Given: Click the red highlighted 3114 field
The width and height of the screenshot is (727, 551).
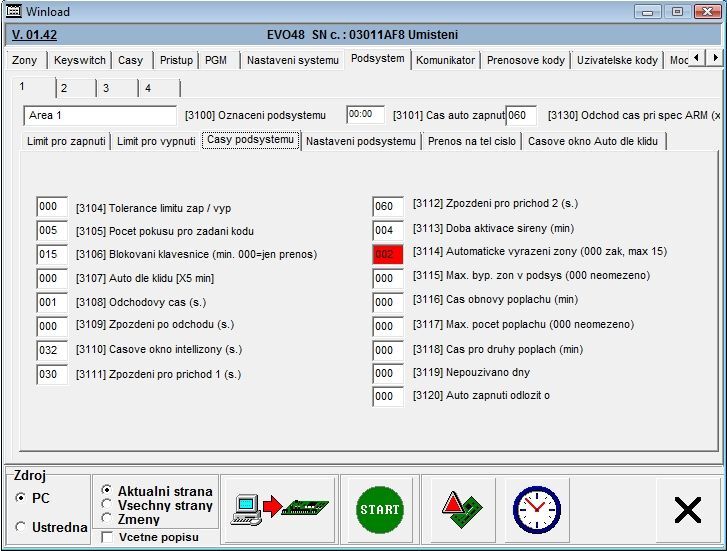Looking at the screenshot, I should (387, 254).
